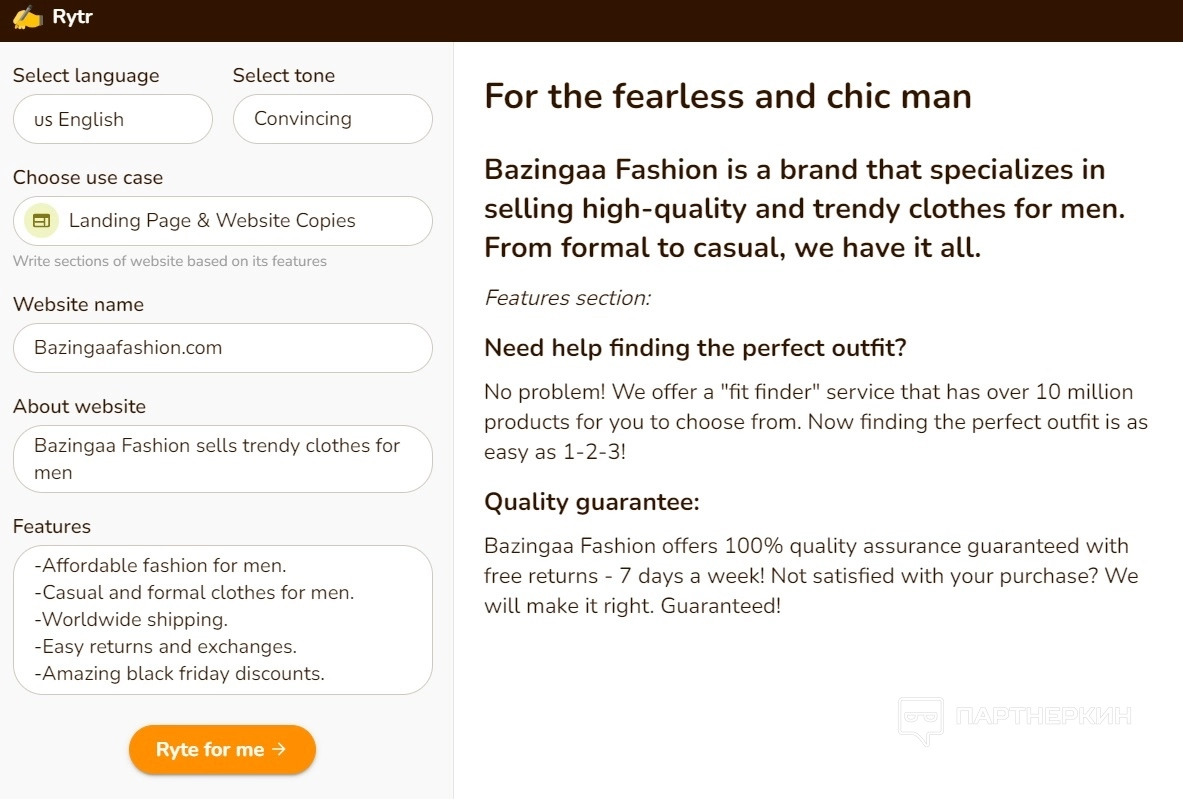Click the ПАРТНЕРКИН watermark text
The image size is (1183, 799).
[x=1043, y=716]
